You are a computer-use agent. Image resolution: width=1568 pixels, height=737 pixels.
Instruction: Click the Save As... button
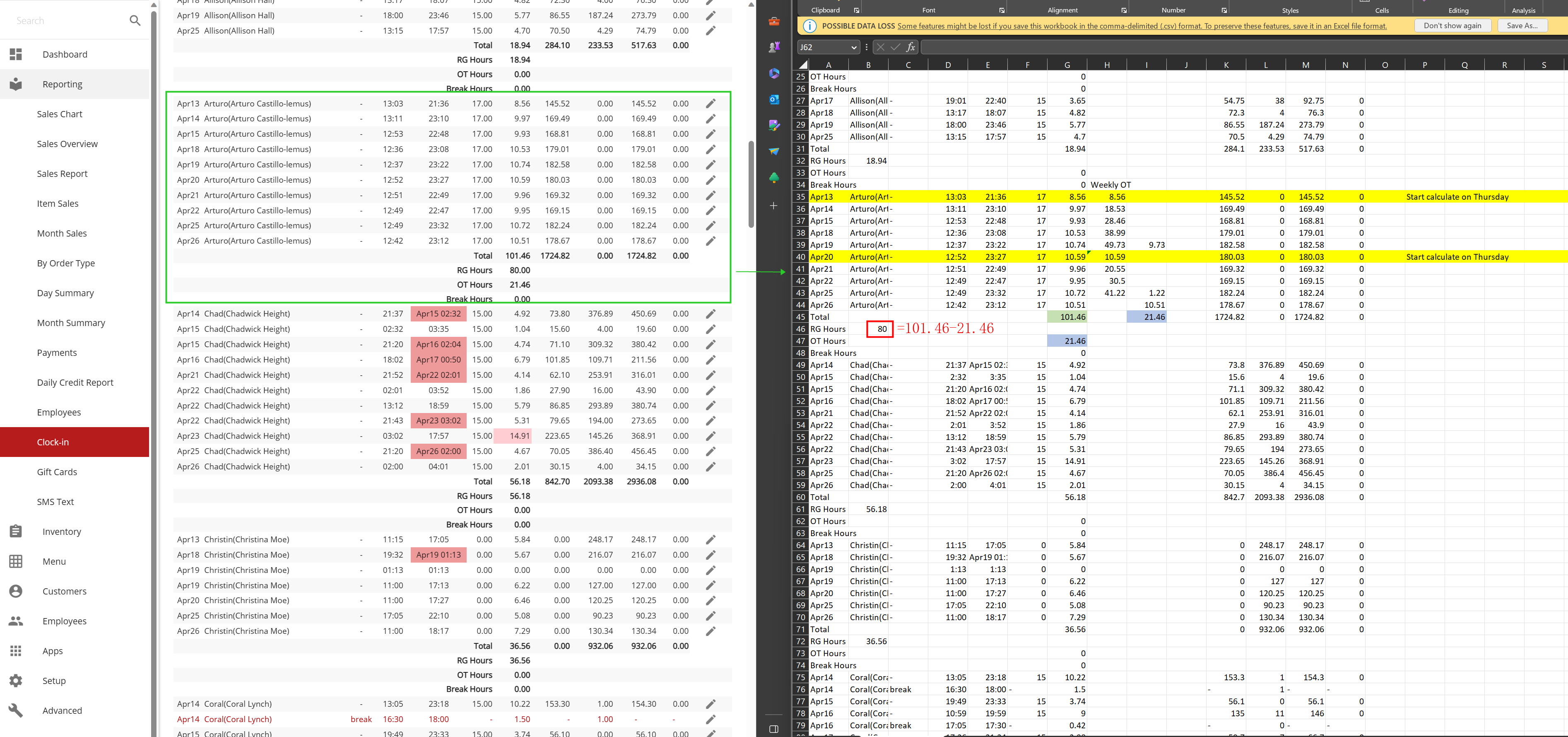click(1522, 26)
